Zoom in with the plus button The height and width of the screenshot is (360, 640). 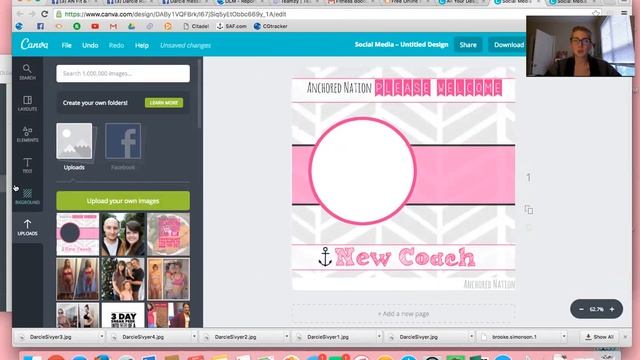coord(612,309)
